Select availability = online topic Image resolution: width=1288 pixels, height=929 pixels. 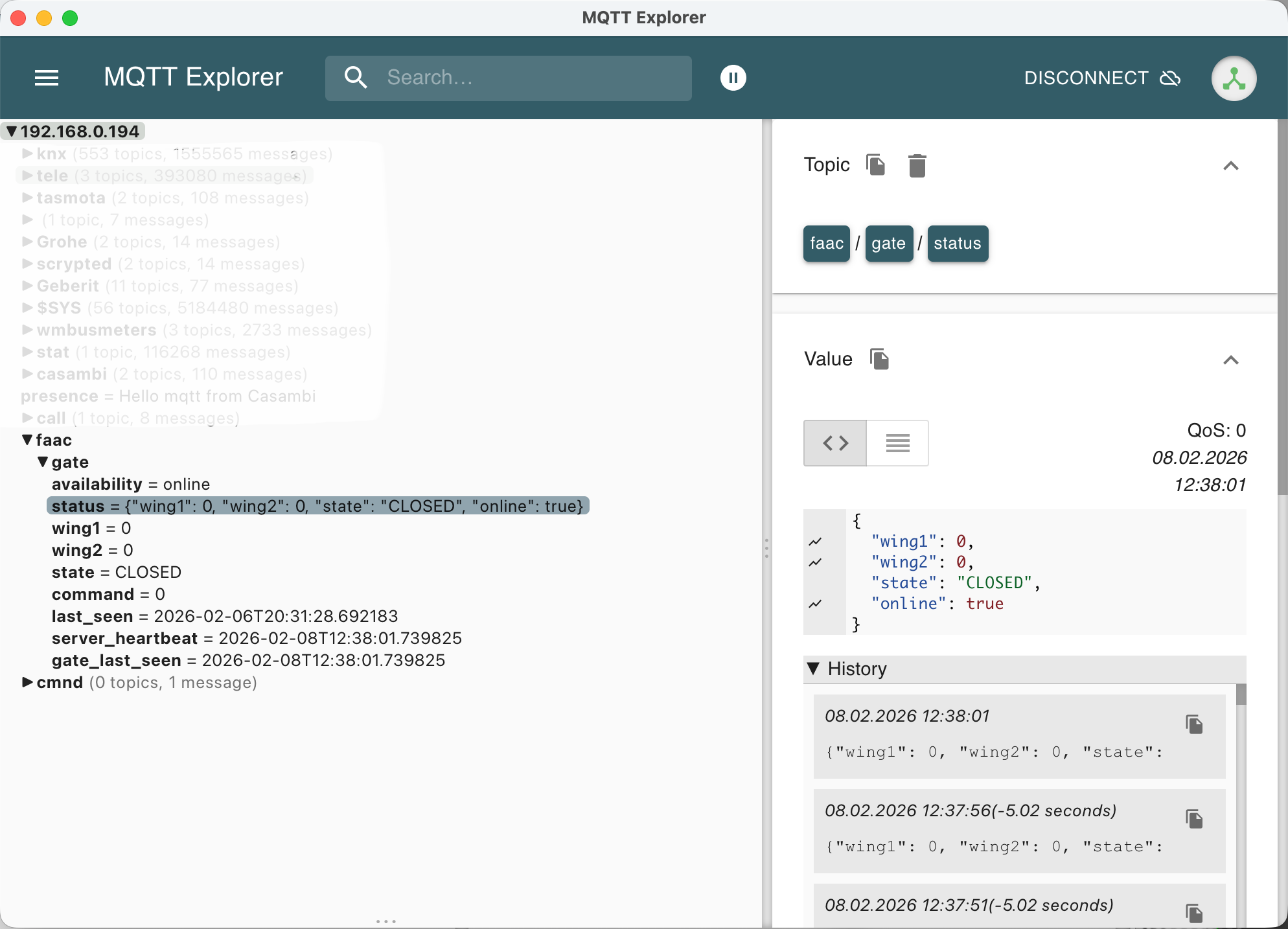click(131, 484)
